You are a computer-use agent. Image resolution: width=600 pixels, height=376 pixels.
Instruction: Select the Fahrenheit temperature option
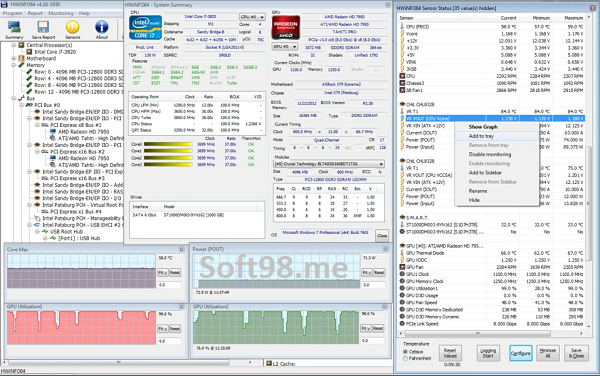point(405,358)
